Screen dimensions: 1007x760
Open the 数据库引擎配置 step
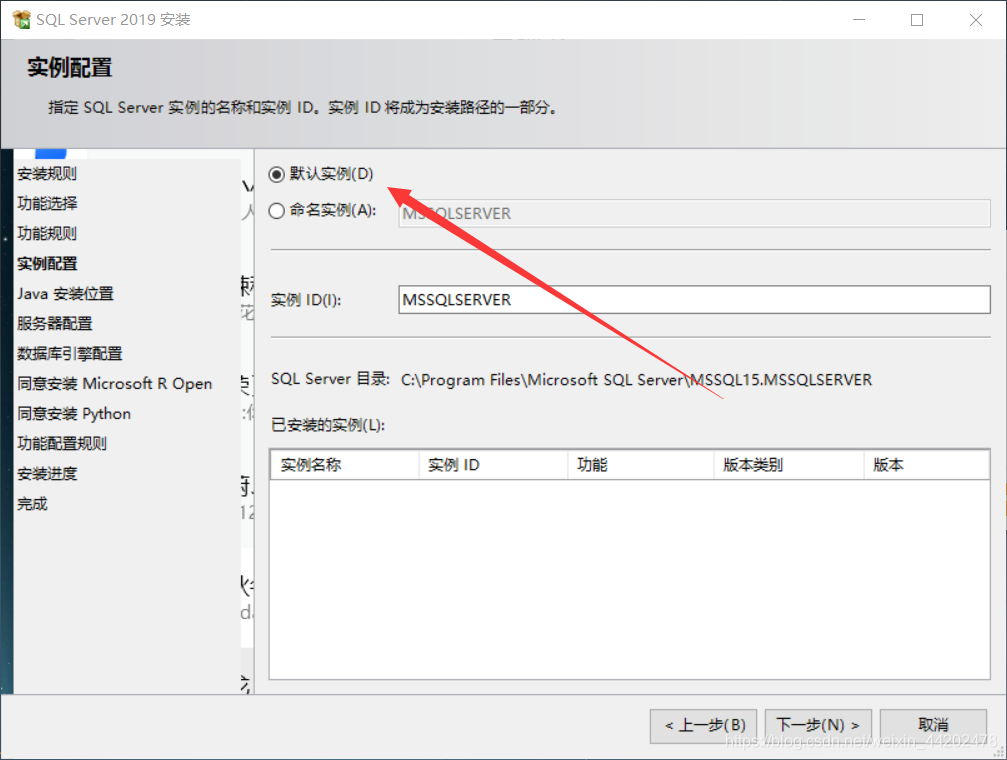tap(69, 353)
